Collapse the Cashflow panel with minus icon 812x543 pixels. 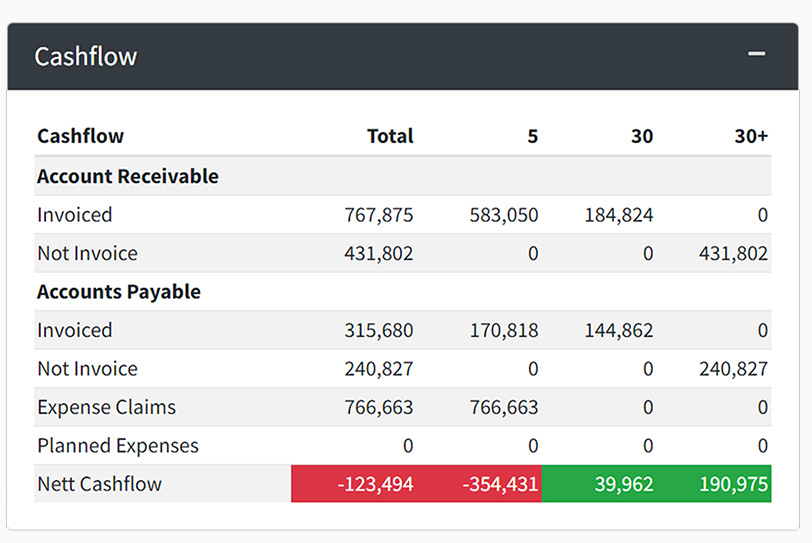[x=757, y=54]
